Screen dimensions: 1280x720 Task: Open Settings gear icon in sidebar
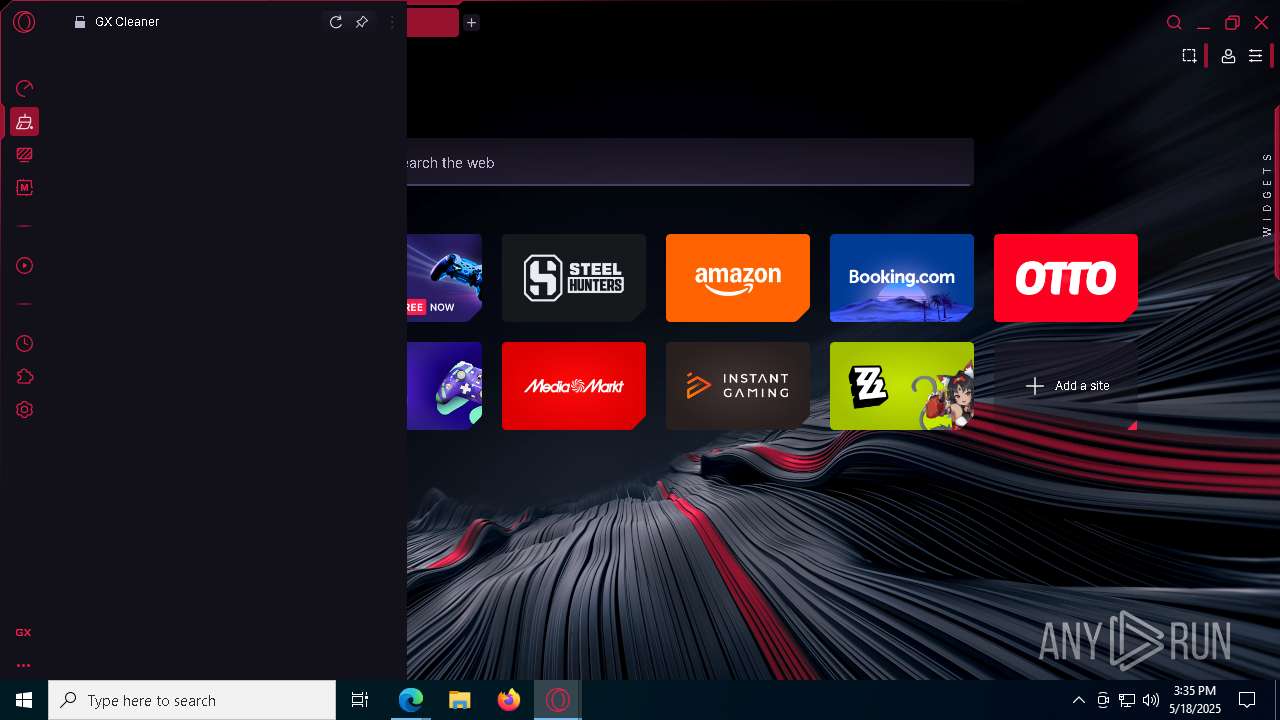click(x=25, y=410)
